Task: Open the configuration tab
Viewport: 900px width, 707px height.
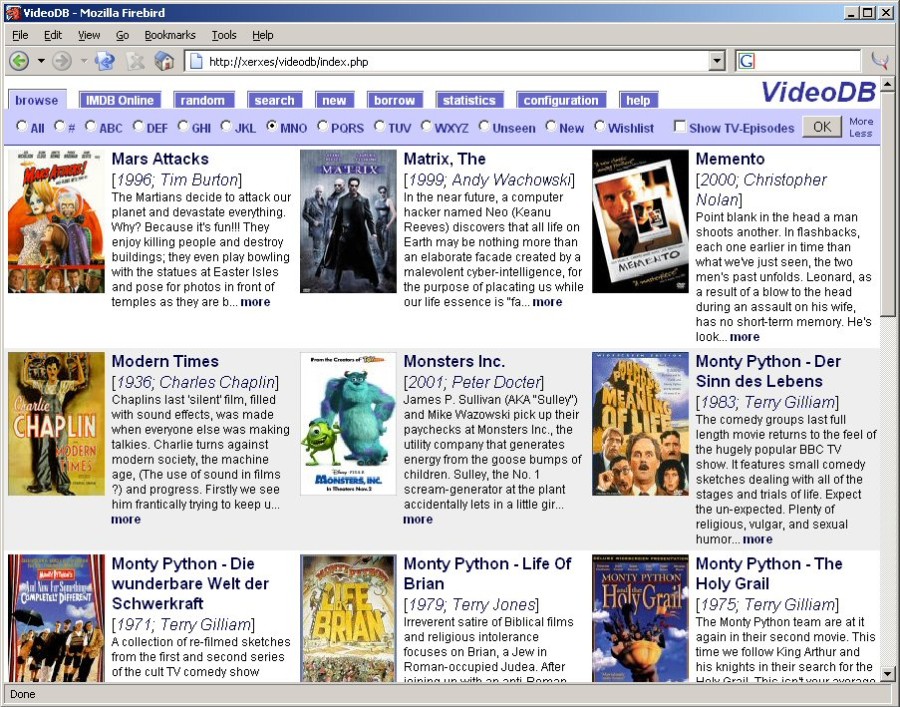Action: [561, 100]
